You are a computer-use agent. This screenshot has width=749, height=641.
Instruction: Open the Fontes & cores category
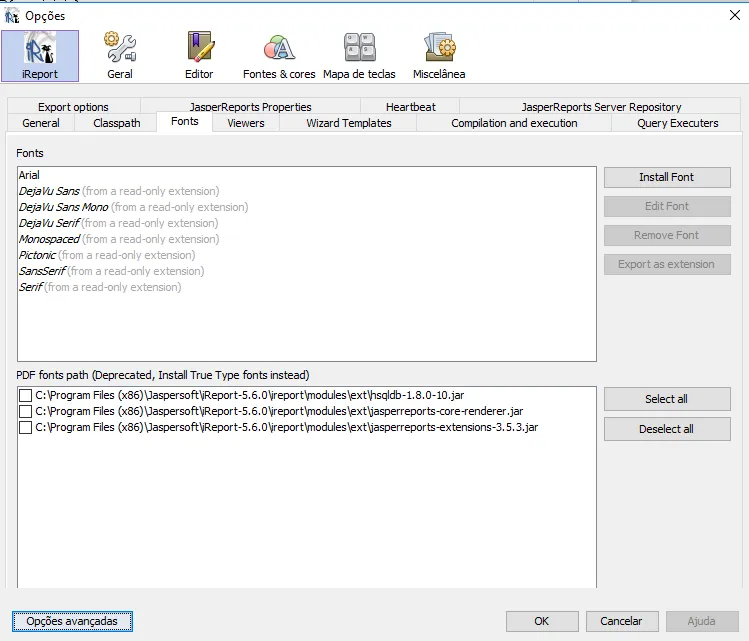pos(279,56)
